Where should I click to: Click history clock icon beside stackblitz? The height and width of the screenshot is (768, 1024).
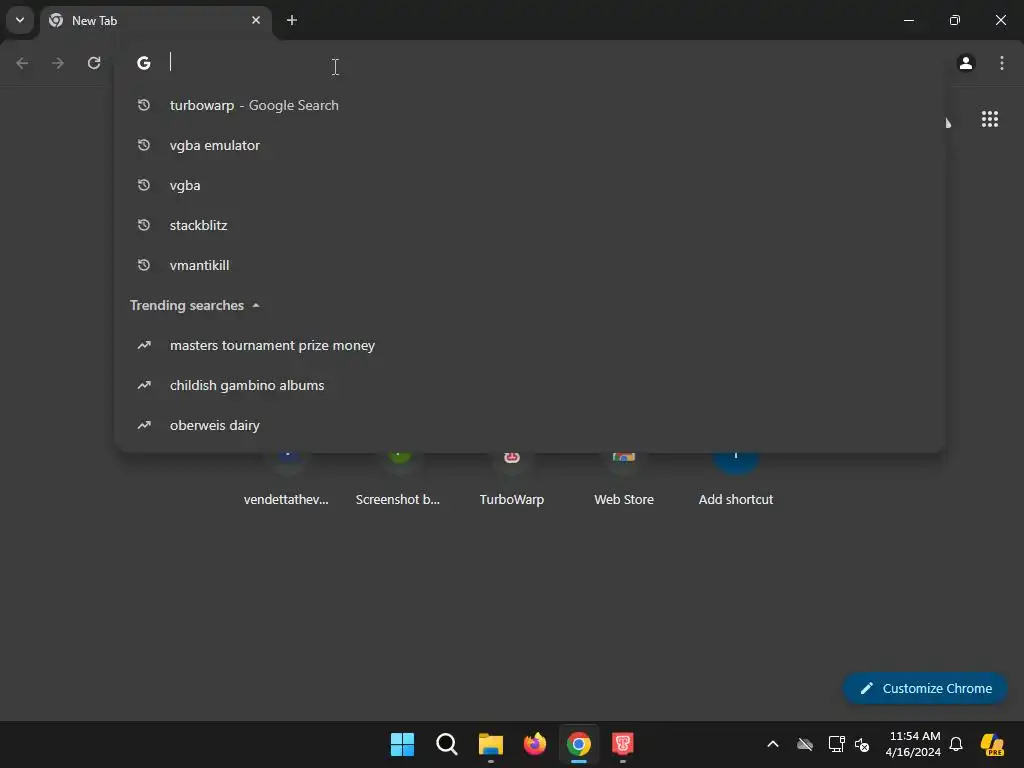pos(144,225)
